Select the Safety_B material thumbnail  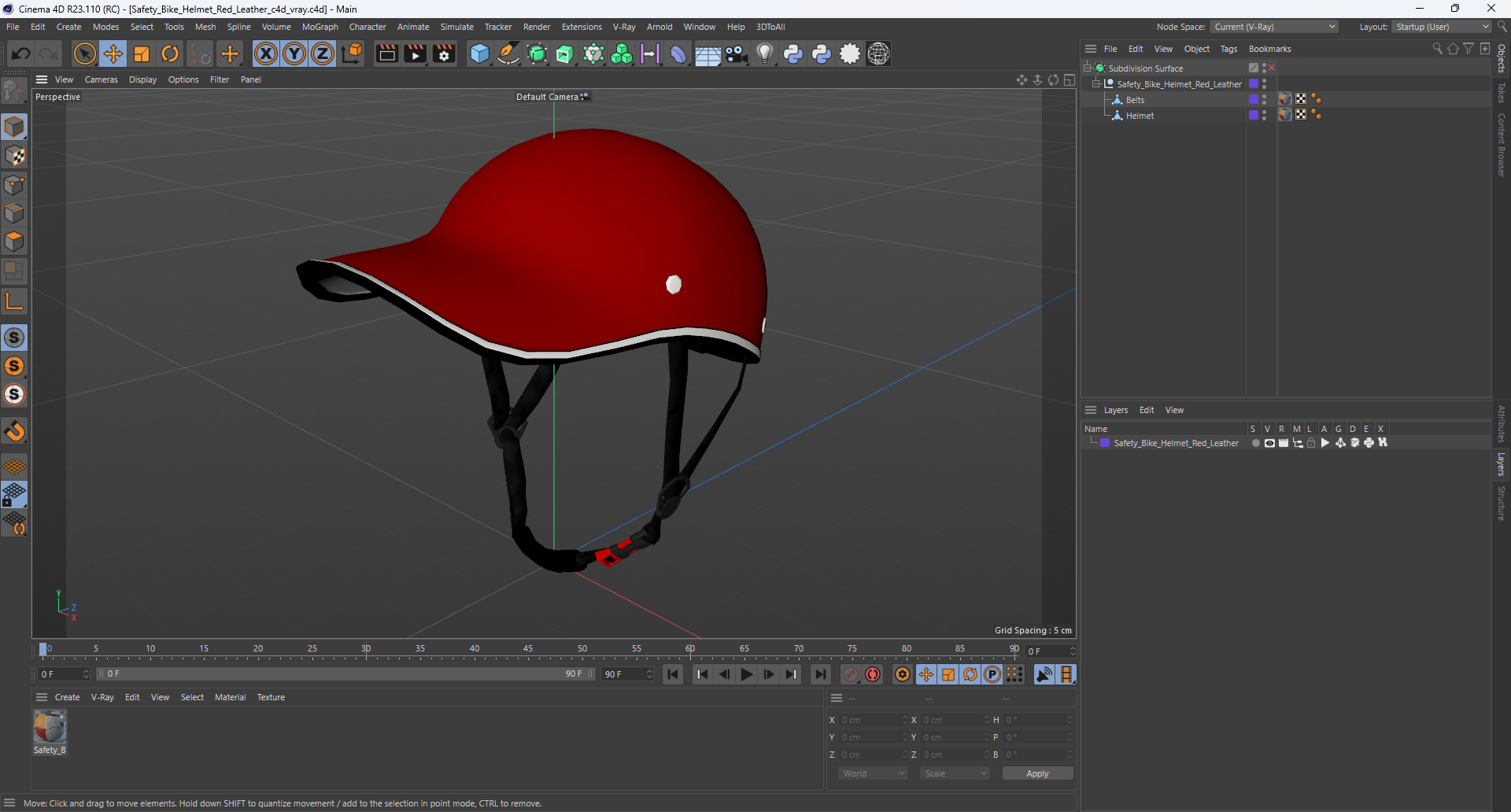click(x=50, y=727)
